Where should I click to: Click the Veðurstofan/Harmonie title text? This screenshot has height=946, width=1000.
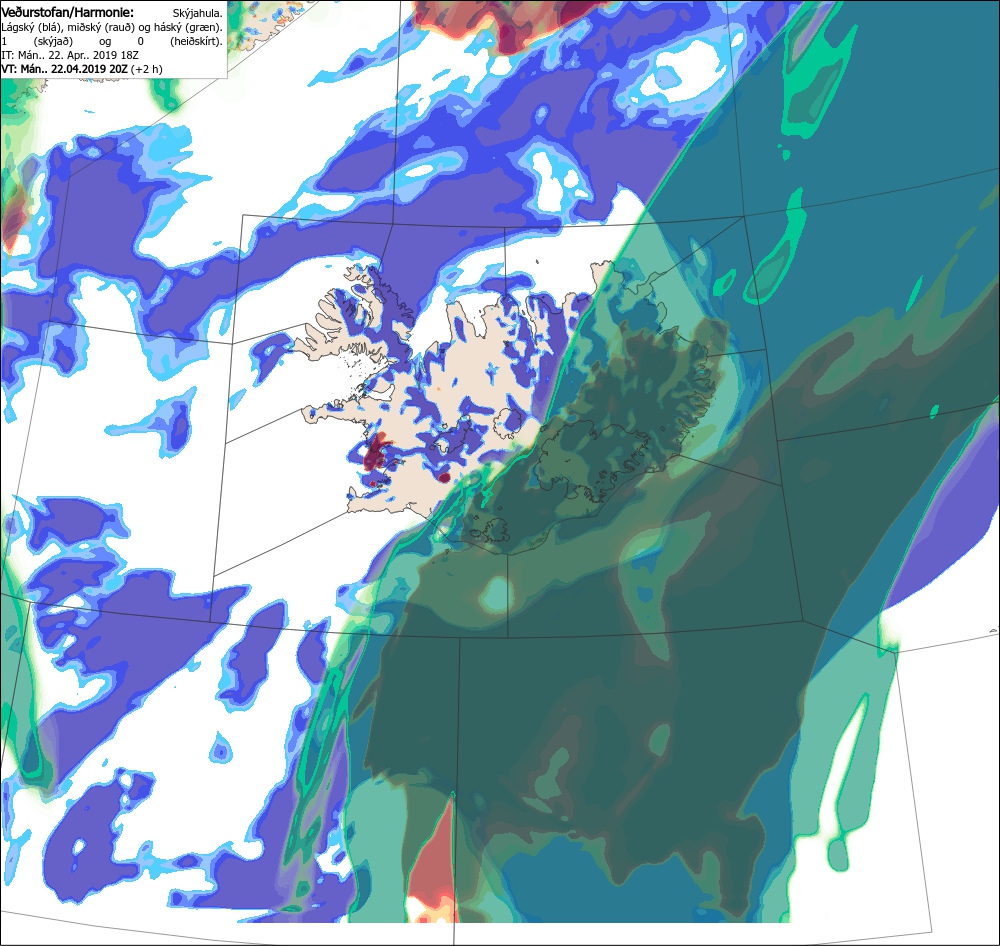(x=67, y=12)
